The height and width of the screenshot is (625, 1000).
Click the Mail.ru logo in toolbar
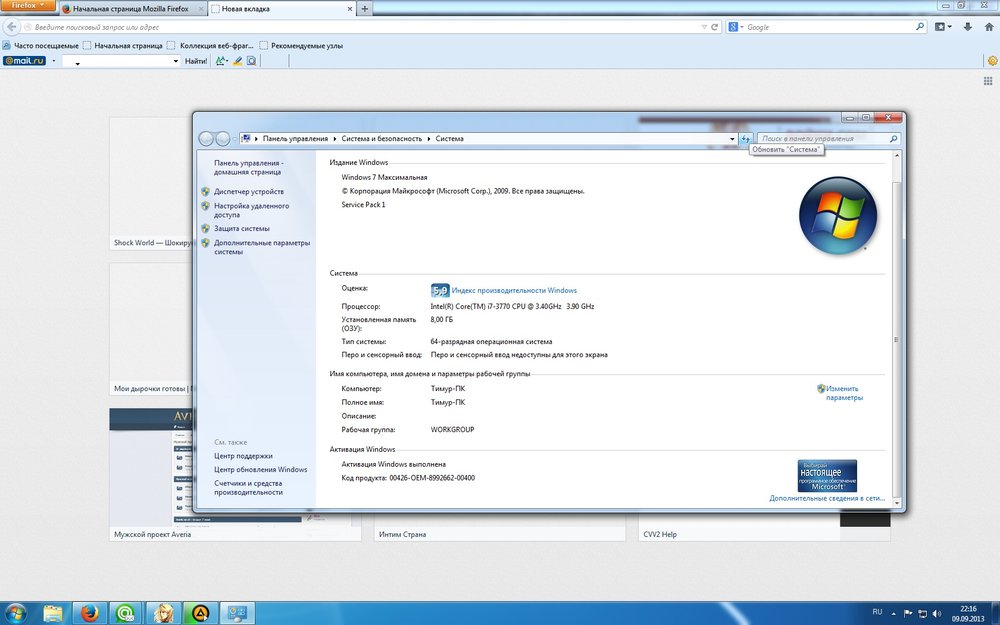click(x=25, y=61)
